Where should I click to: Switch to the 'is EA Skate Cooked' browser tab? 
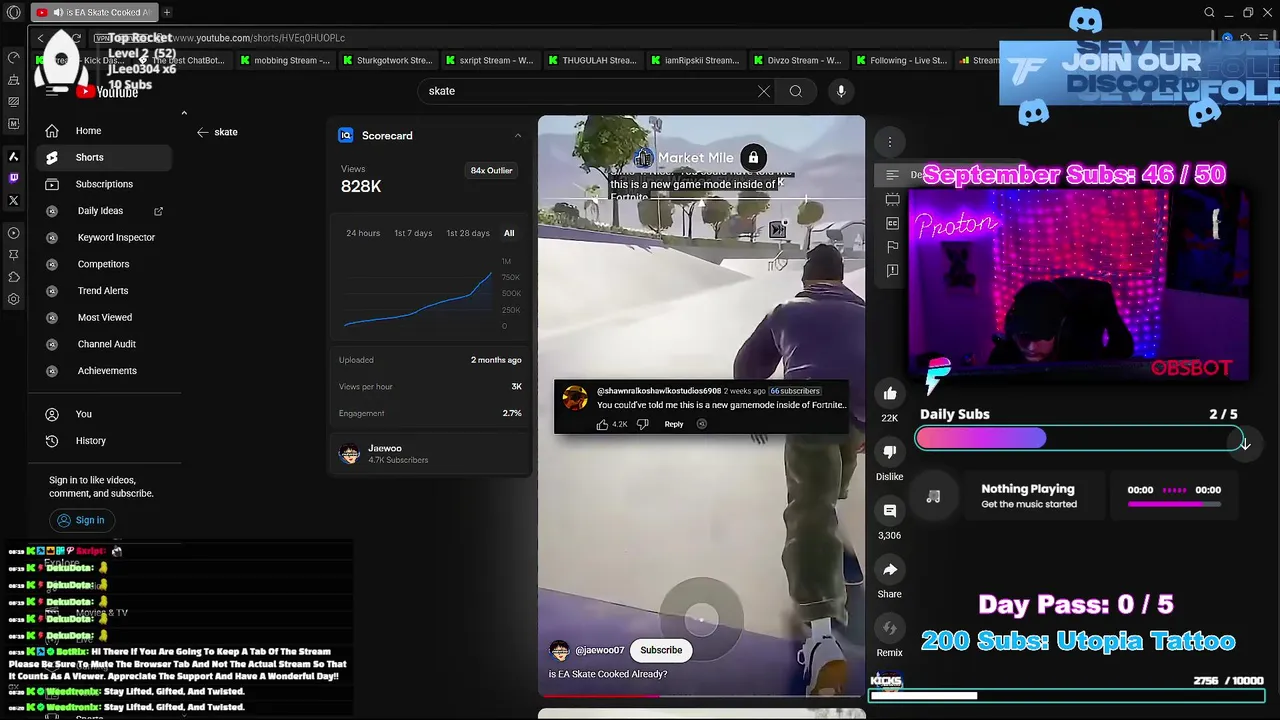pos(93,12)
